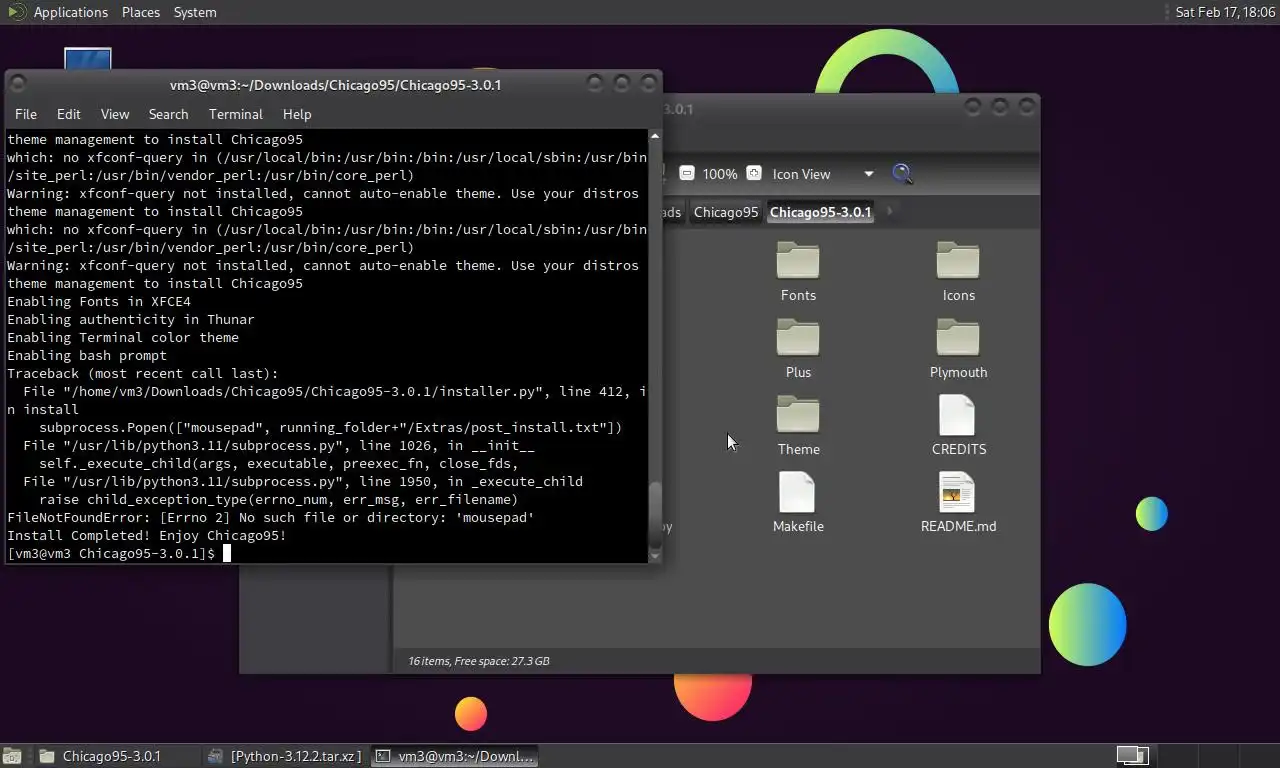Click the terminal scrollbar down arrow
Viewport: 1280px width, 768px height.
(655, 555)
